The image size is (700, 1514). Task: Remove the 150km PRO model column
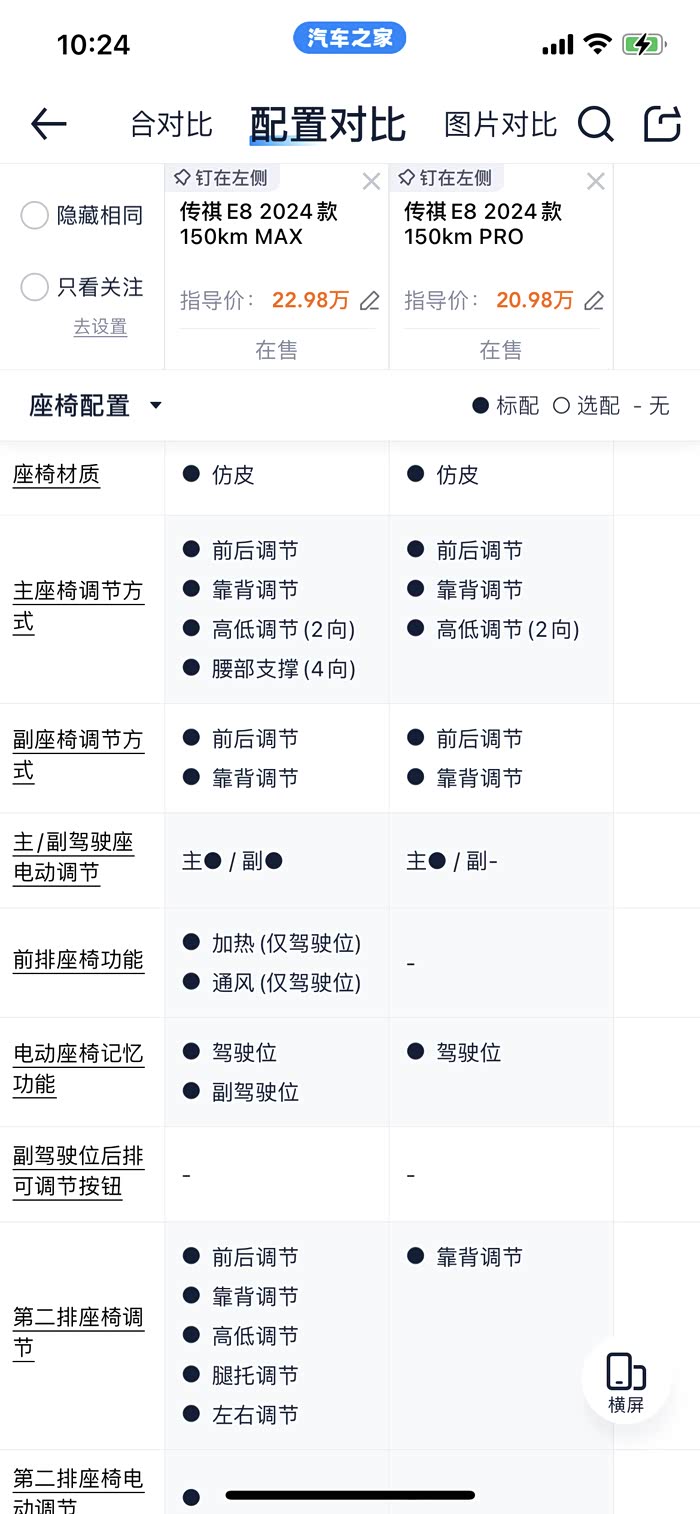point(595,181)
